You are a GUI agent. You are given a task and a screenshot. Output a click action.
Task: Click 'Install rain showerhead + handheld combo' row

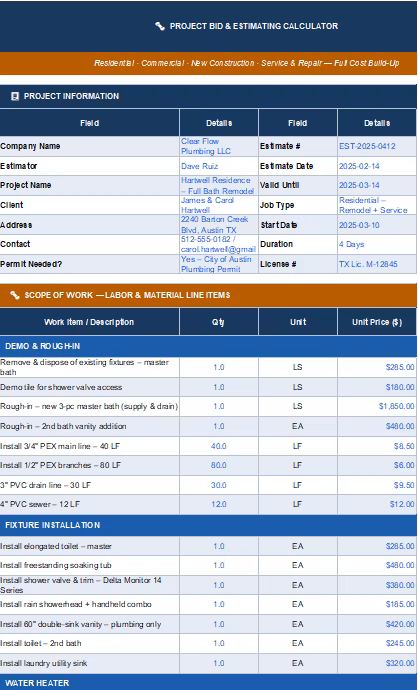pos(208,604)
